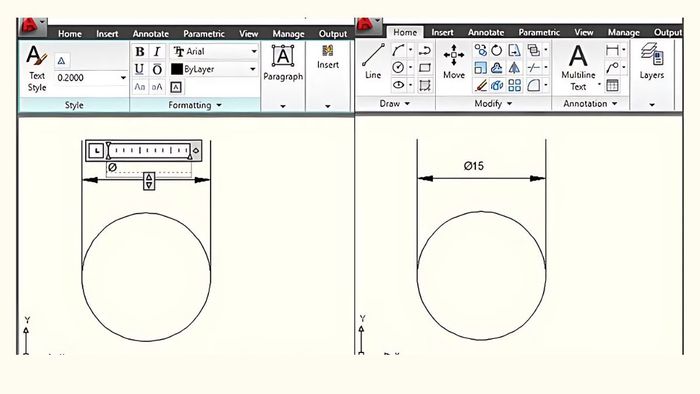Open the application menu in left window
Viewport: 700px width, 394px height.
tap(33, 26)
